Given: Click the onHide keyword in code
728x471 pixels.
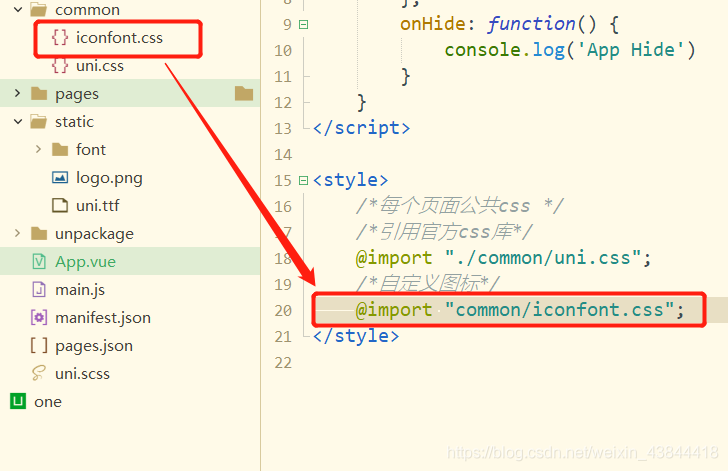Looking at the screenshot, I should coord(433,24).
